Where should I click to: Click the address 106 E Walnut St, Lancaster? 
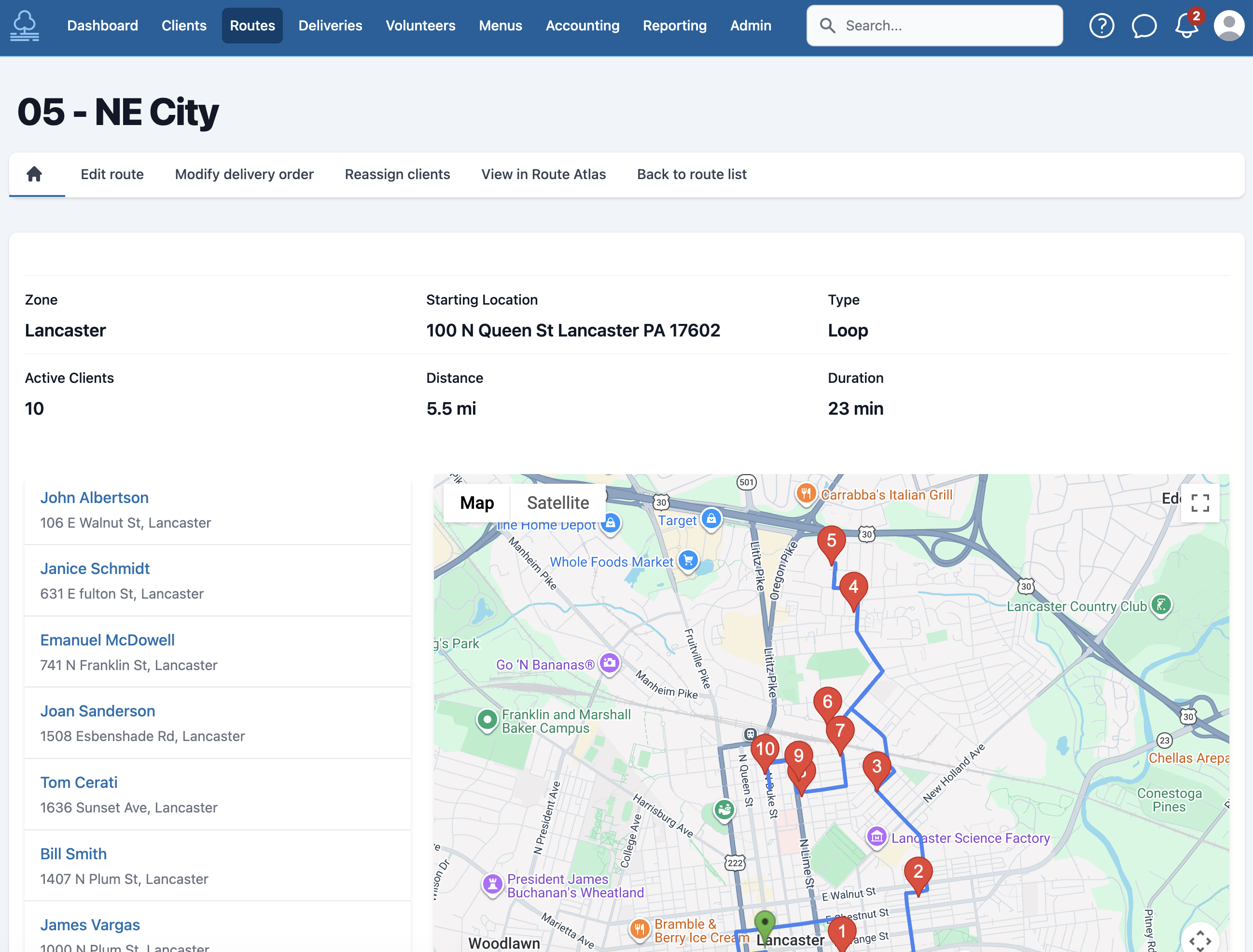125,522
